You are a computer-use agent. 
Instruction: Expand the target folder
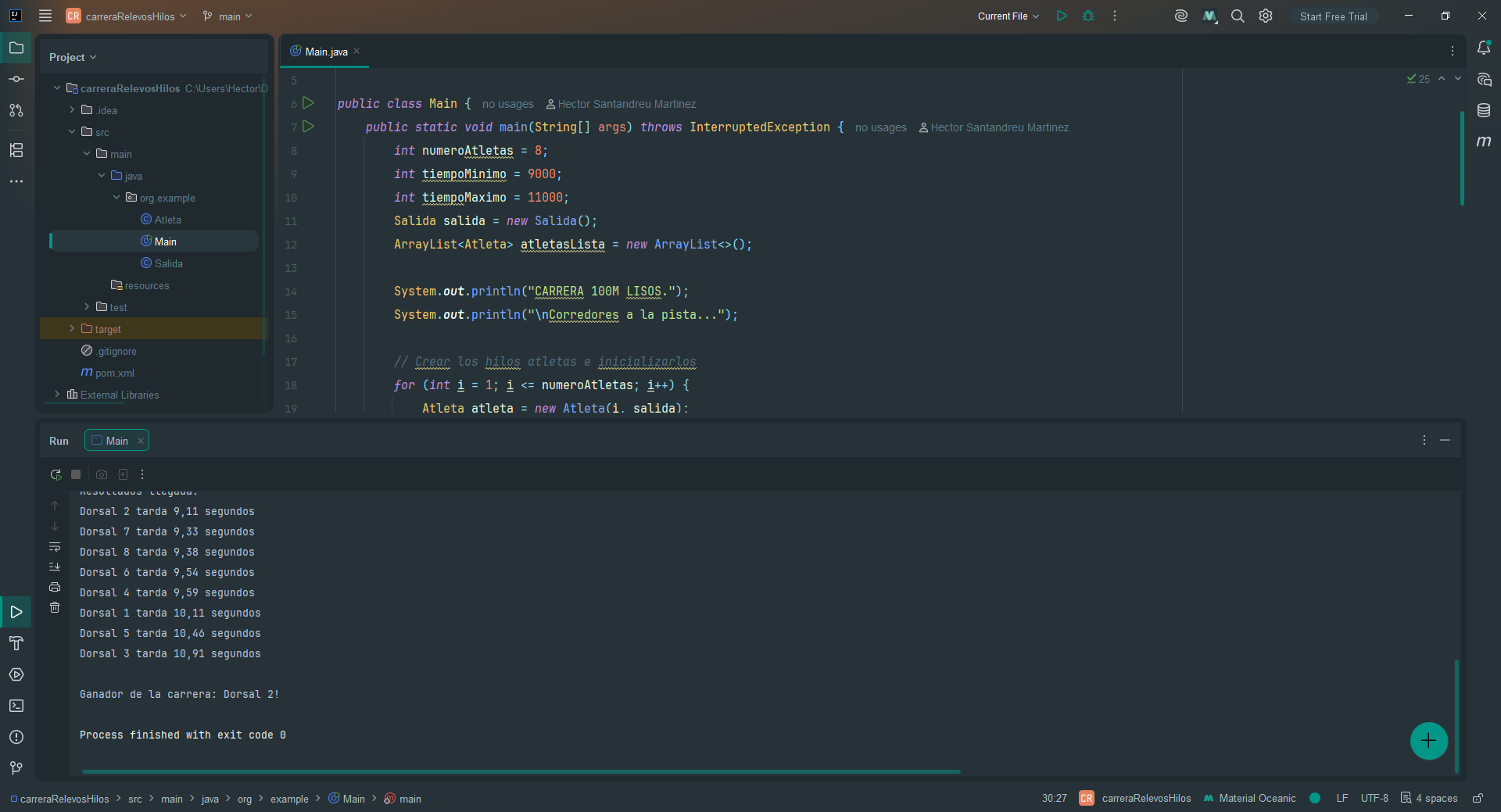click(x=72, y=329)
